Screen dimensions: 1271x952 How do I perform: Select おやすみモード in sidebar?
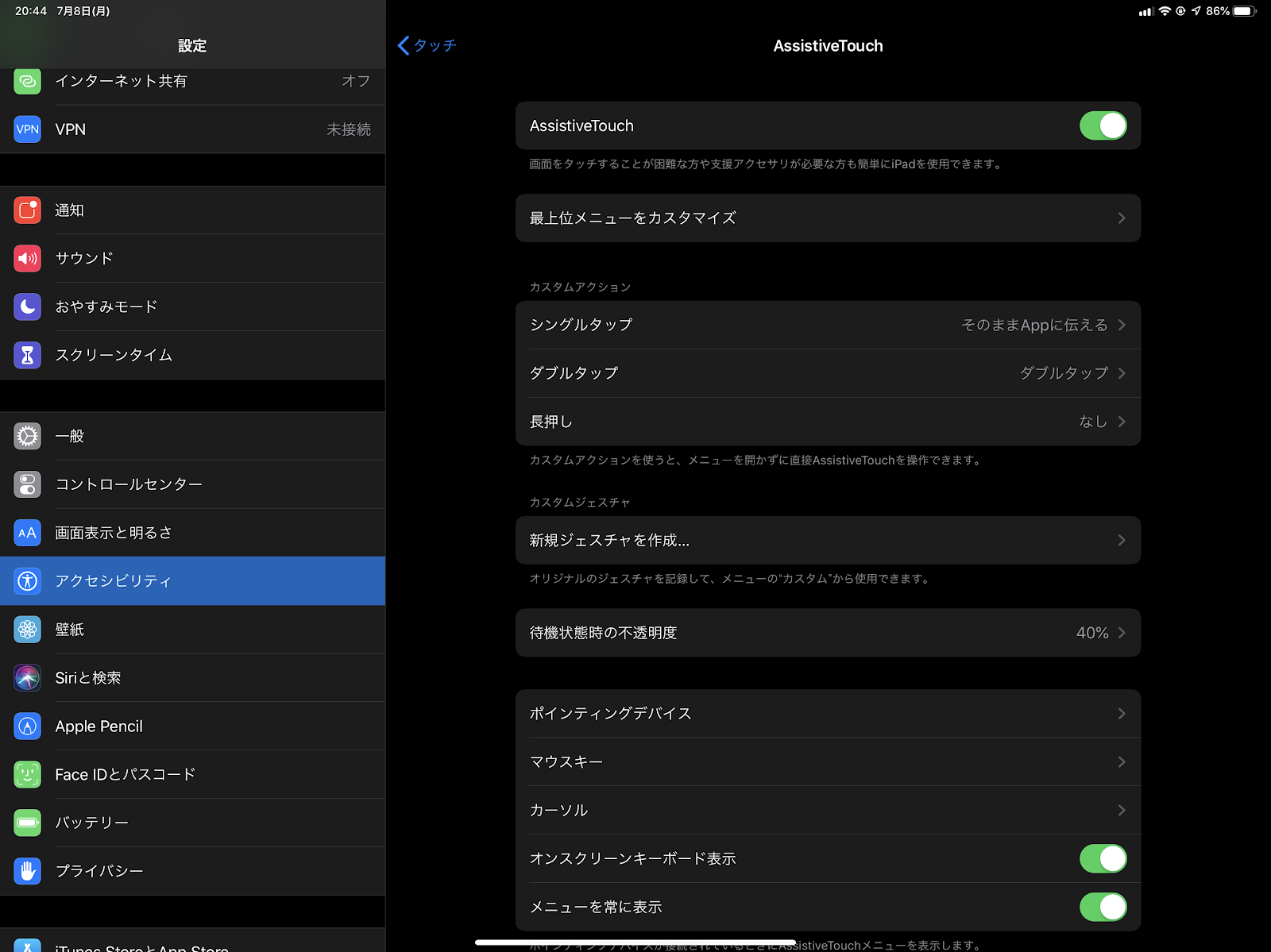(192, 306)
